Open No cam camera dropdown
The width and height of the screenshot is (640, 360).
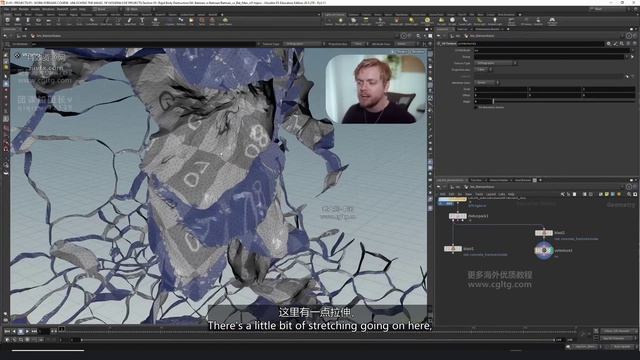(418, 52)
